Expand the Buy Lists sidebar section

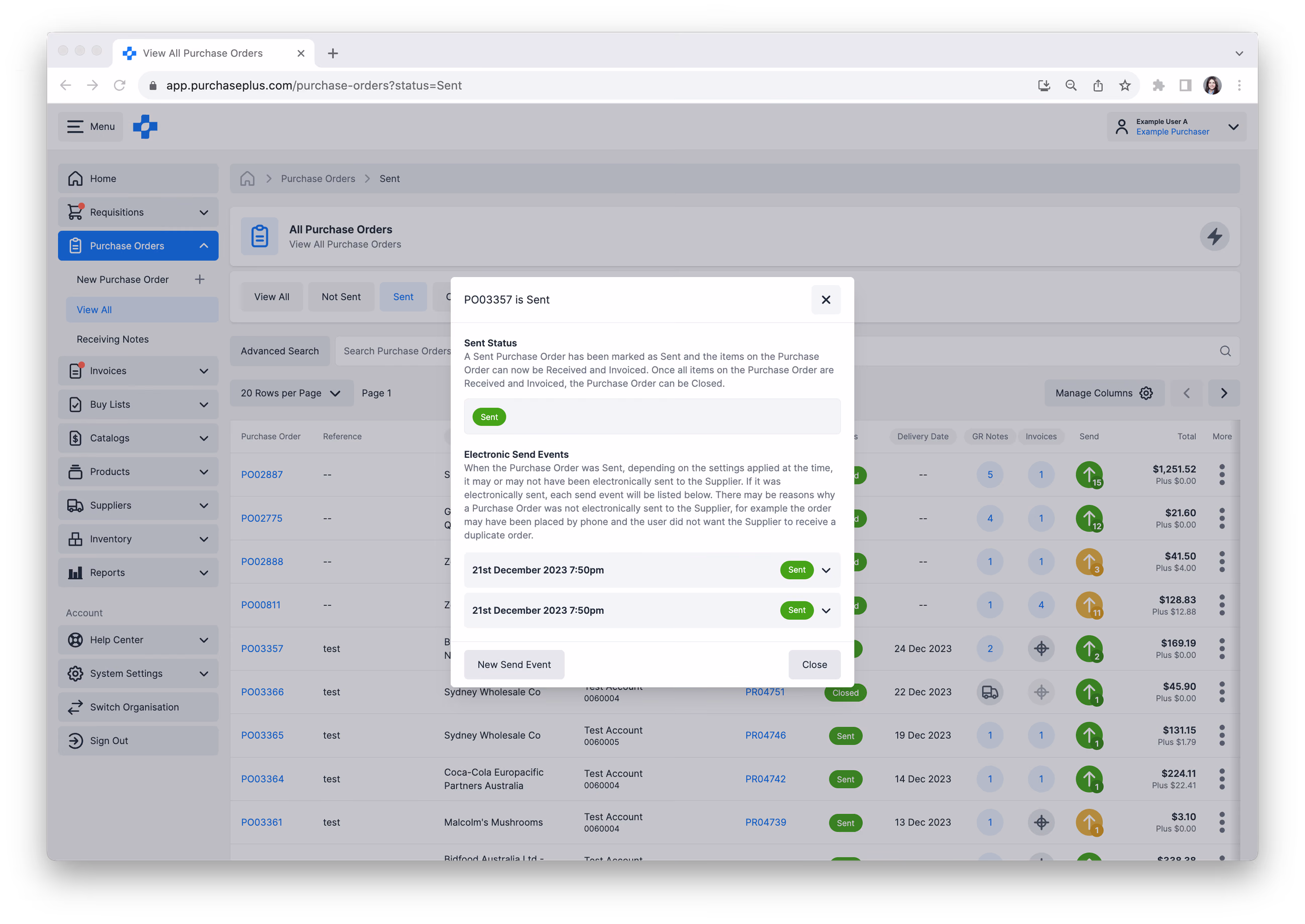click(138, 405)
